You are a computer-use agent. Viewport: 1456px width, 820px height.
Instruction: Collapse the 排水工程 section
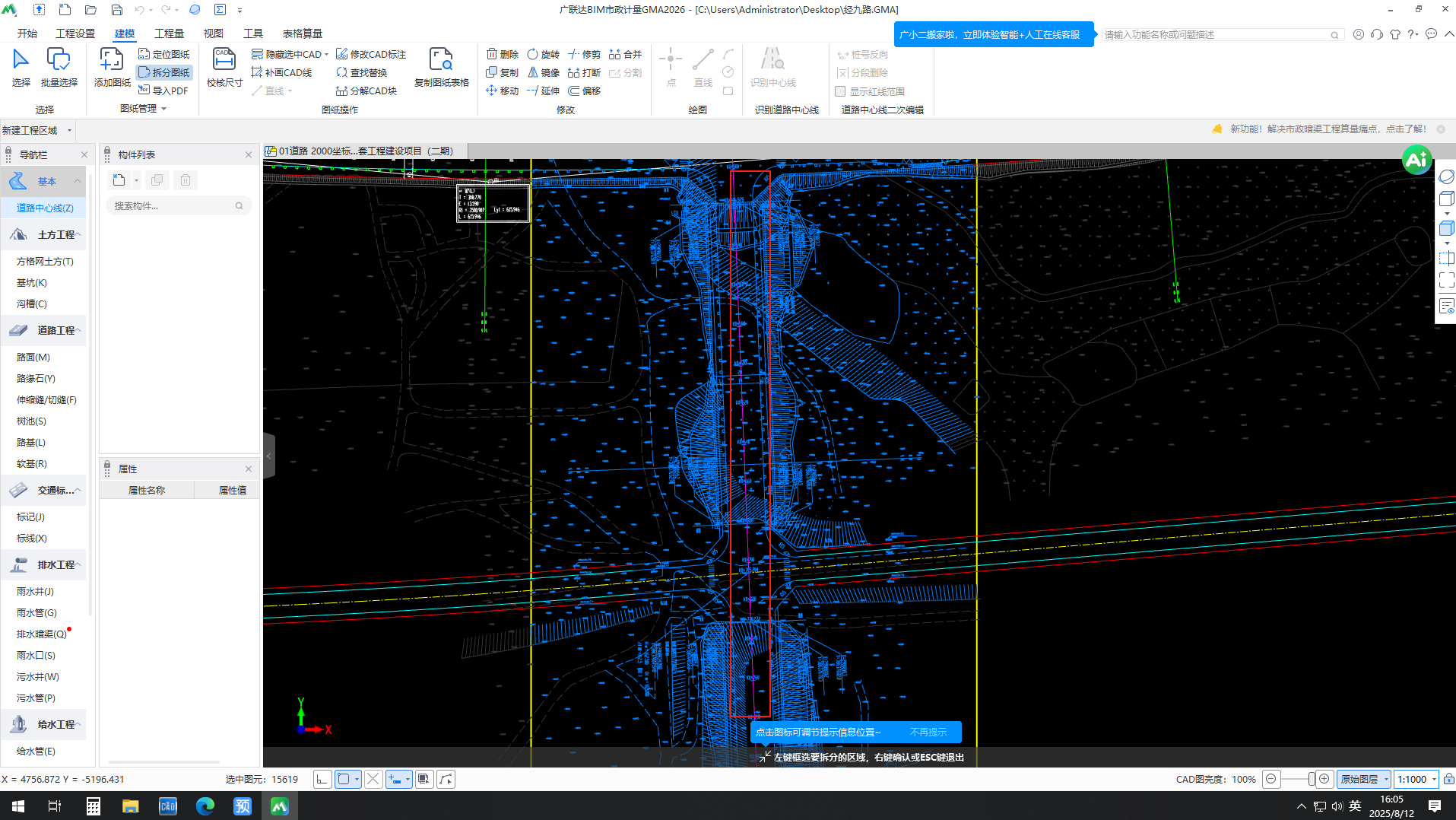pyautogui.click(x=78, y=564)
